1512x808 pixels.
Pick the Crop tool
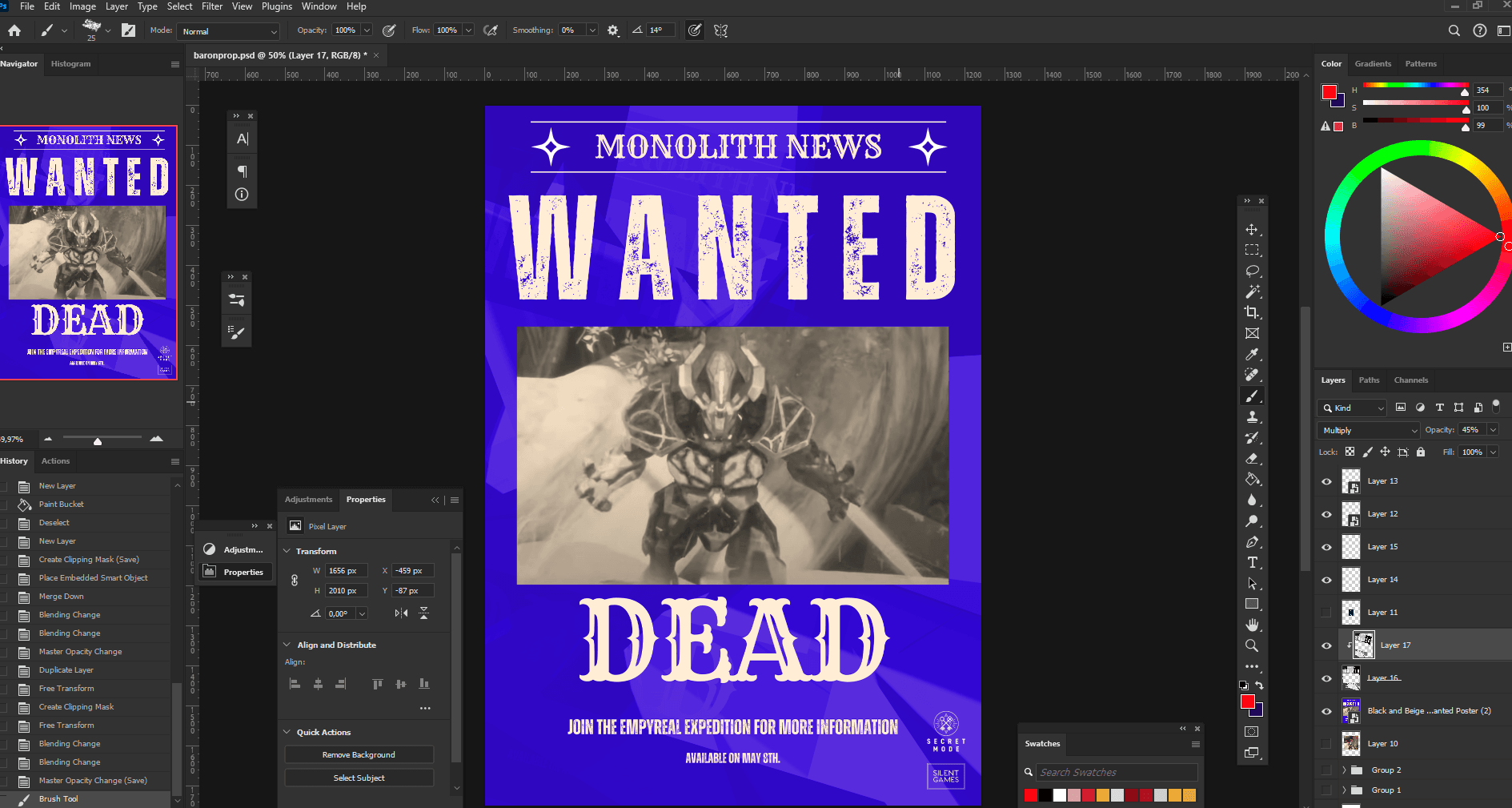[1252, 312]
